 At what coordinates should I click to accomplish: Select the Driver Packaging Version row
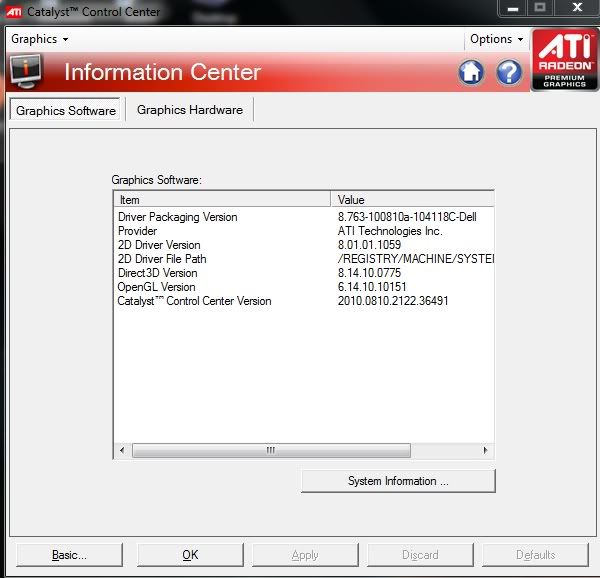click(x=304, y=217)
